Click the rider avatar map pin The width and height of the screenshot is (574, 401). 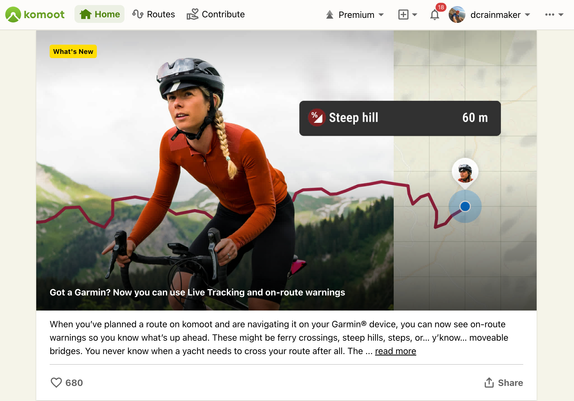(465, 173)
